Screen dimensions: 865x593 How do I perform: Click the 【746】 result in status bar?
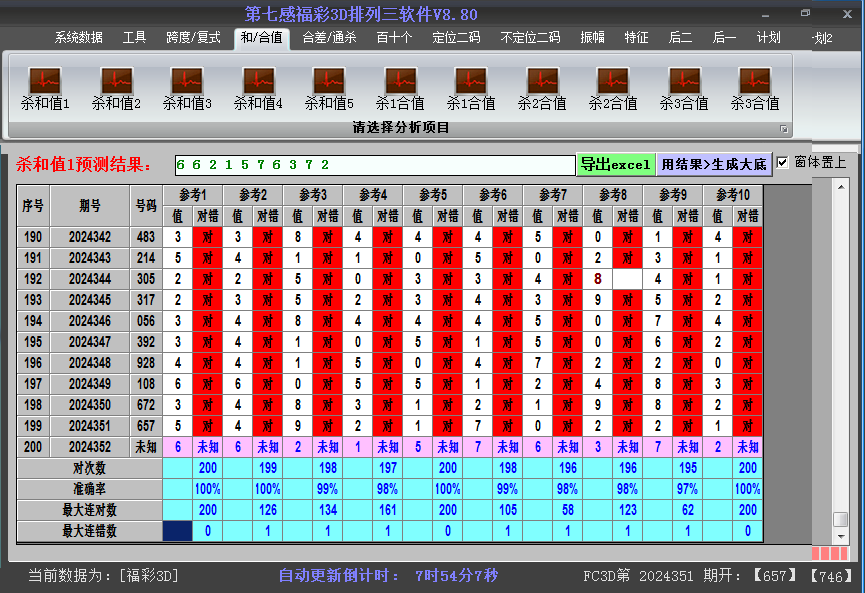tap(831, 576)
